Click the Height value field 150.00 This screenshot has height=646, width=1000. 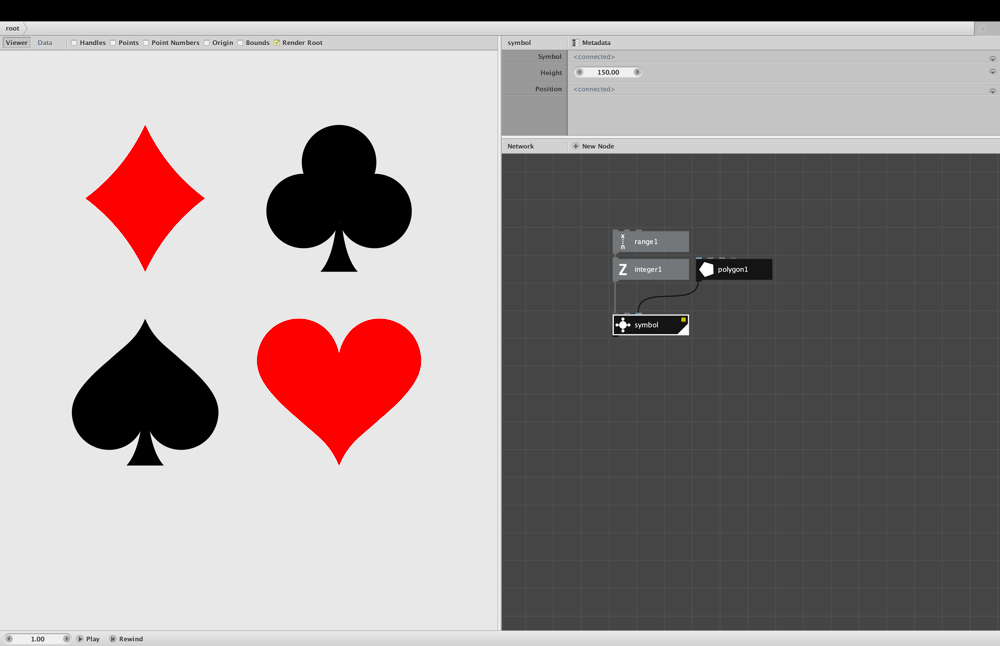(x=608, y=72)
